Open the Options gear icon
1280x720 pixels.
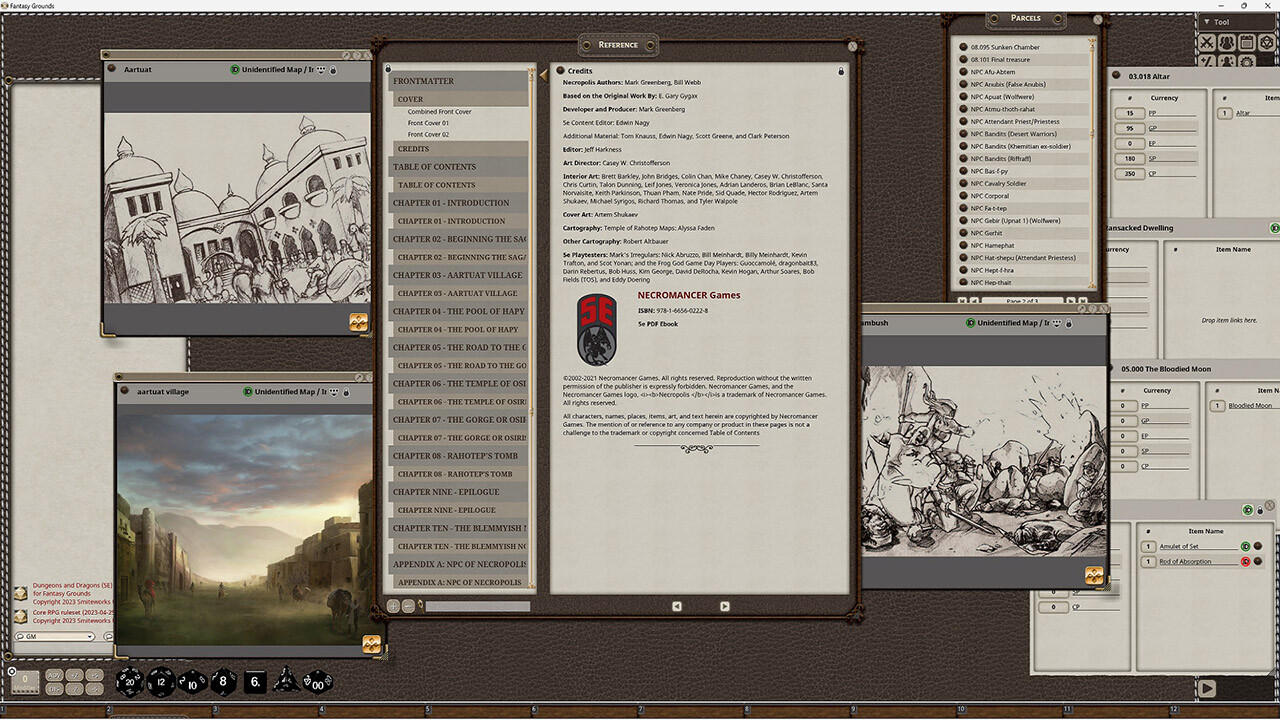pos(1246,63)
